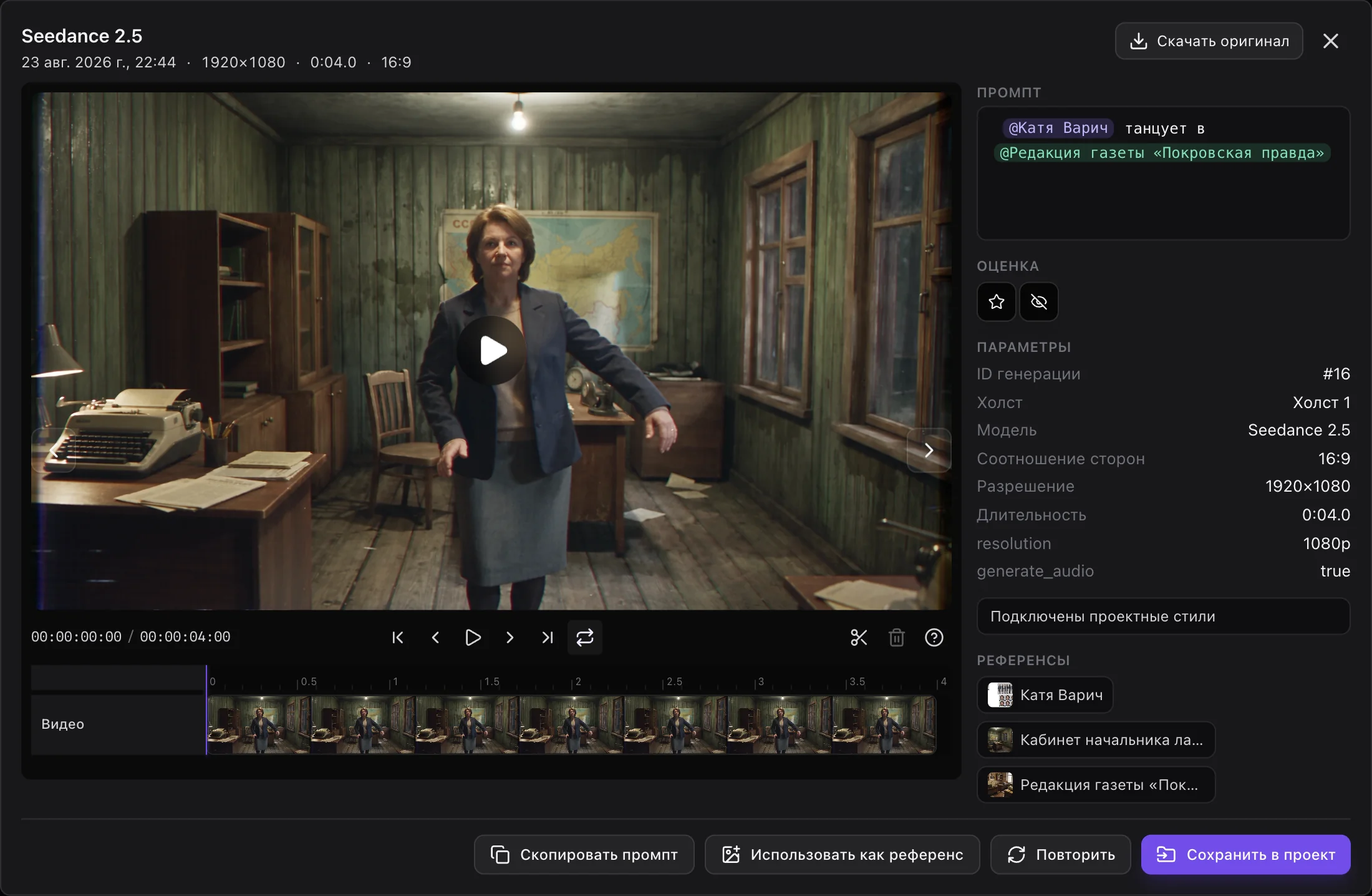This screenshot has width=1372, height=896.
Task: Click the trash delete icon
Action: pyautogui.click(x=897, y=637)
